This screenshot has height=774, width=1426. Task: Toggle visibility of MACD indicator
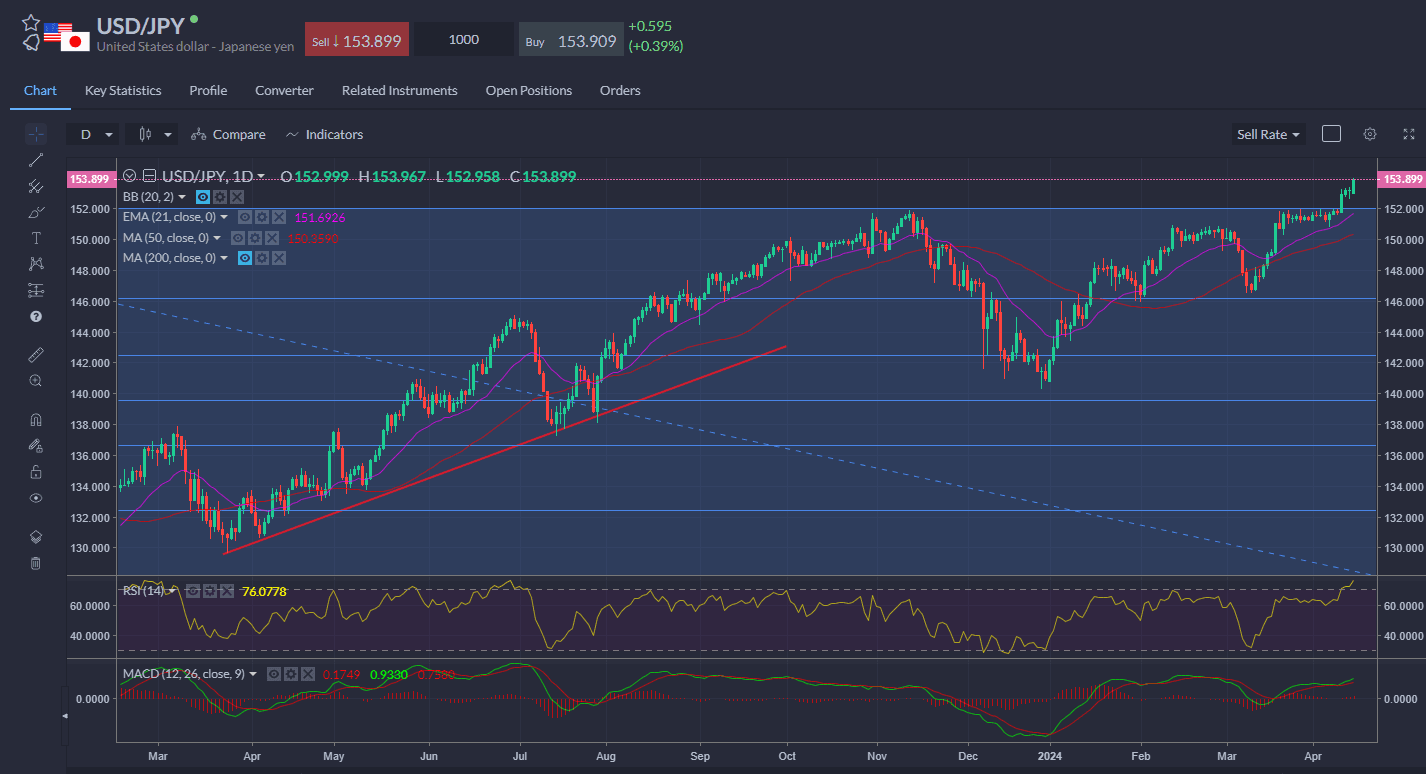[x=274, y=674]
